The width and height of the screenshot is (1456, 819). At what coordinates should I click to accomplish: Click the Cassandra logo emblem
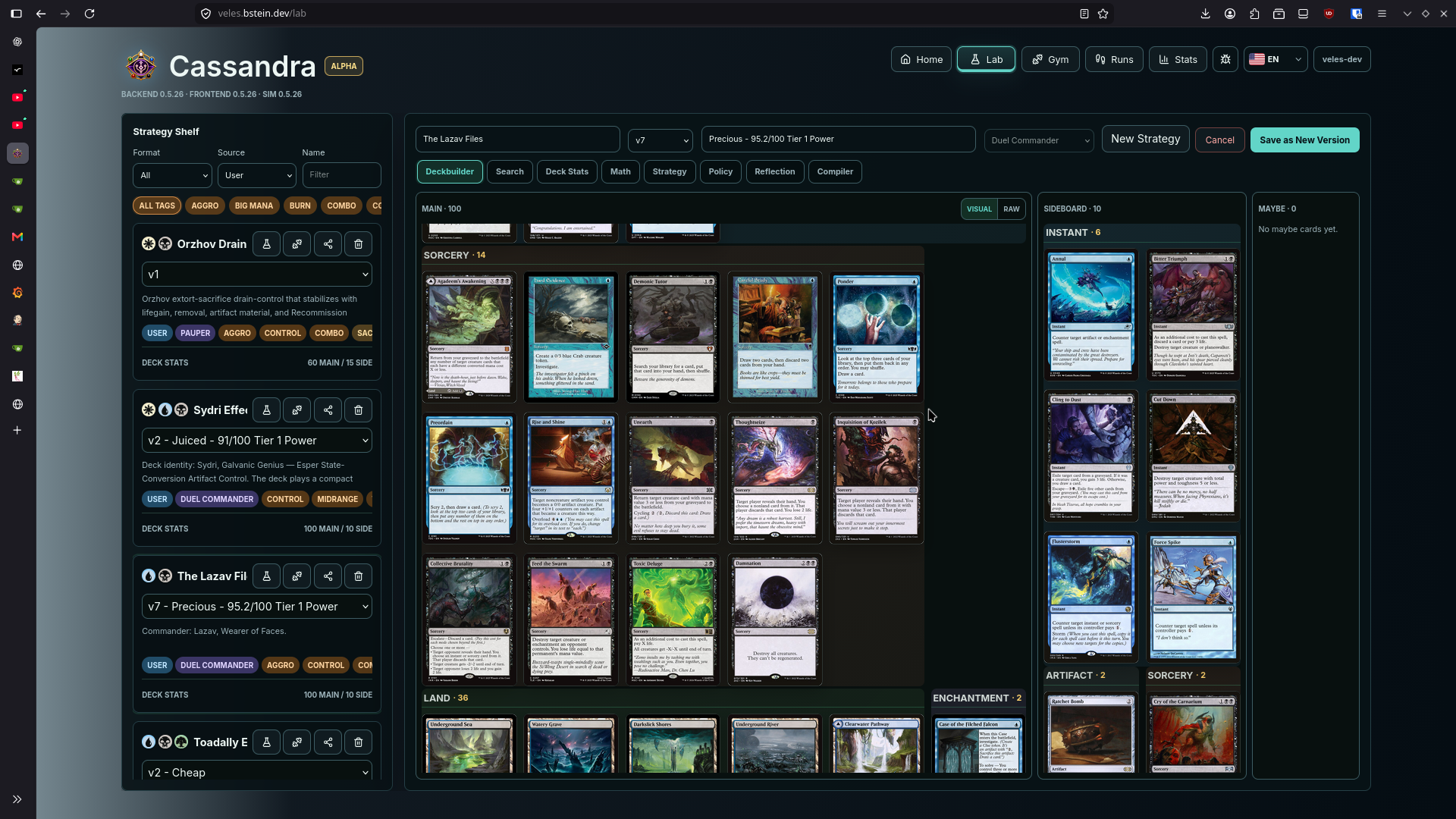[141, 66]
